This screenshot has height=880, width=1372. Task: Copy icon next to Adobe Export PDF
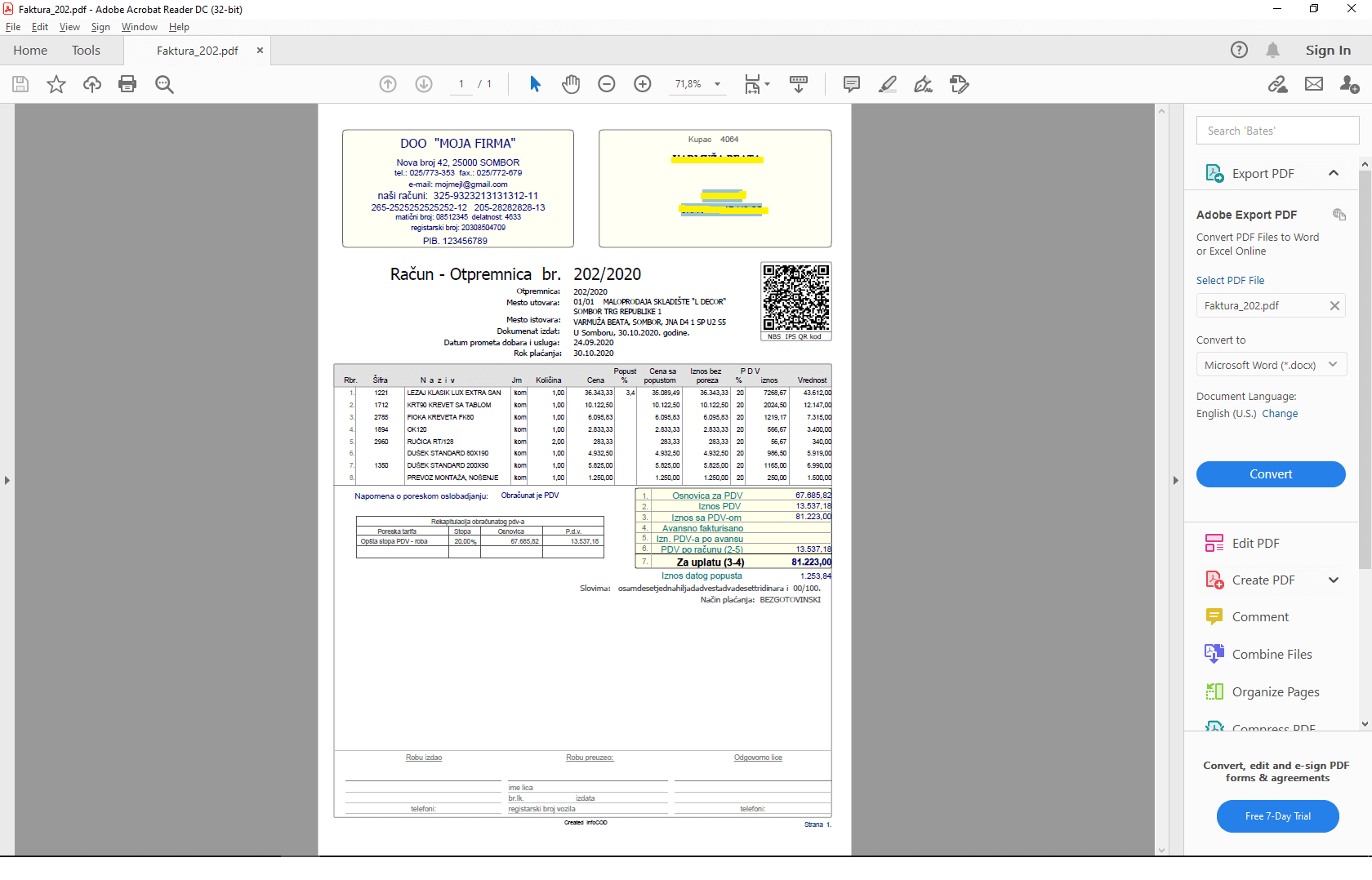pyautogui.click(x=1339, y=215)
